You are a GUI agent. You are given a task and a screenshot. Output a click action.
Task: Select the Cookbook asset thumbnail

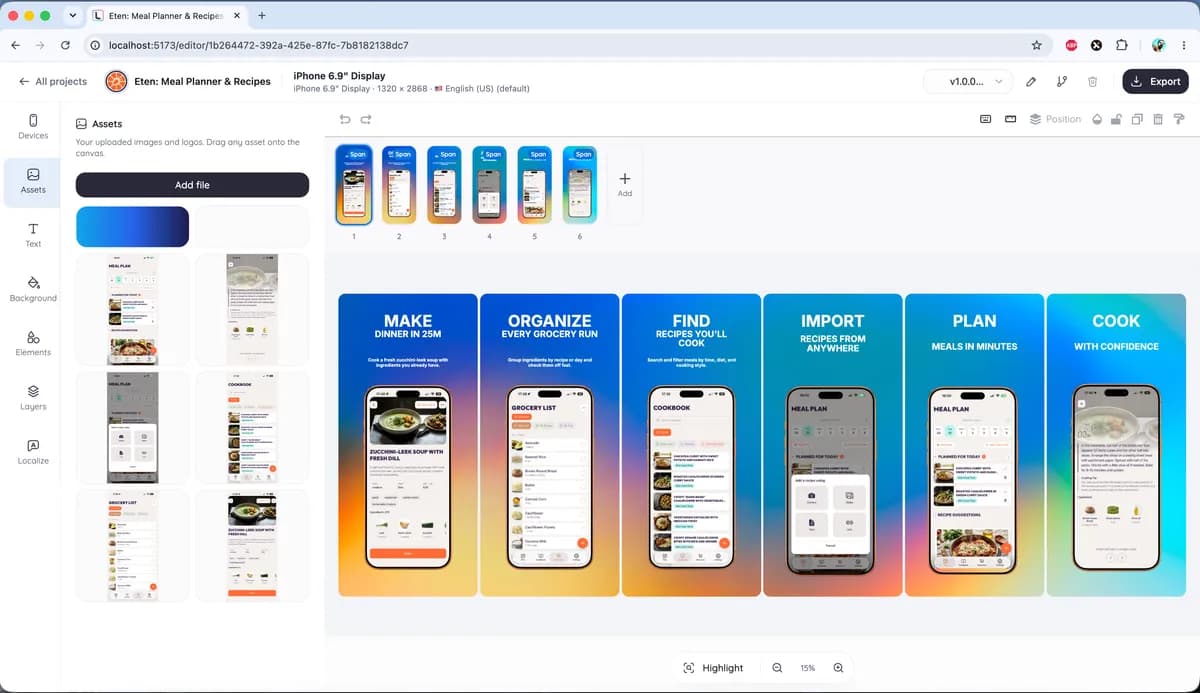[251, 427]
